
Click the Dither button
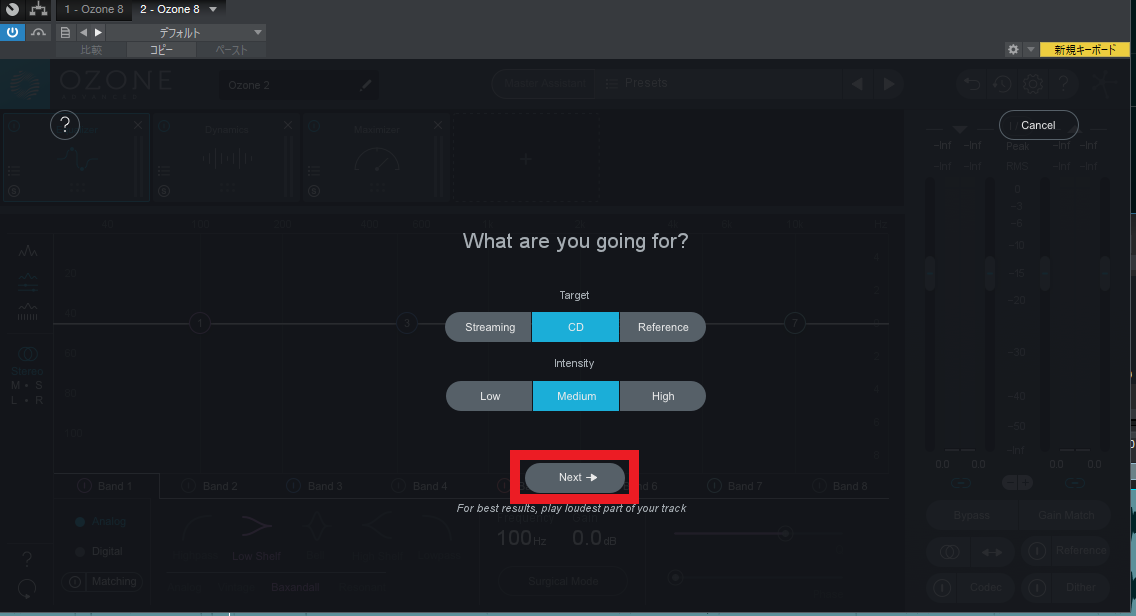[1080, 588]
